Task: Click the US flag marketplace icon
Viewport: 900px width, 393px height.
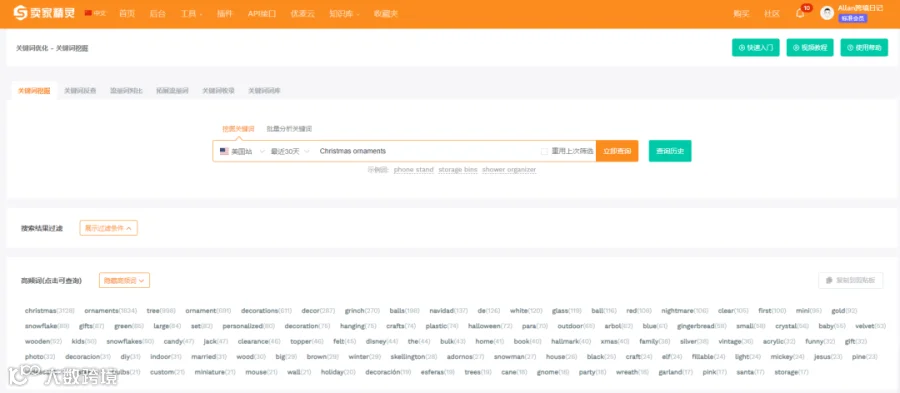Action: pos(224,151)
